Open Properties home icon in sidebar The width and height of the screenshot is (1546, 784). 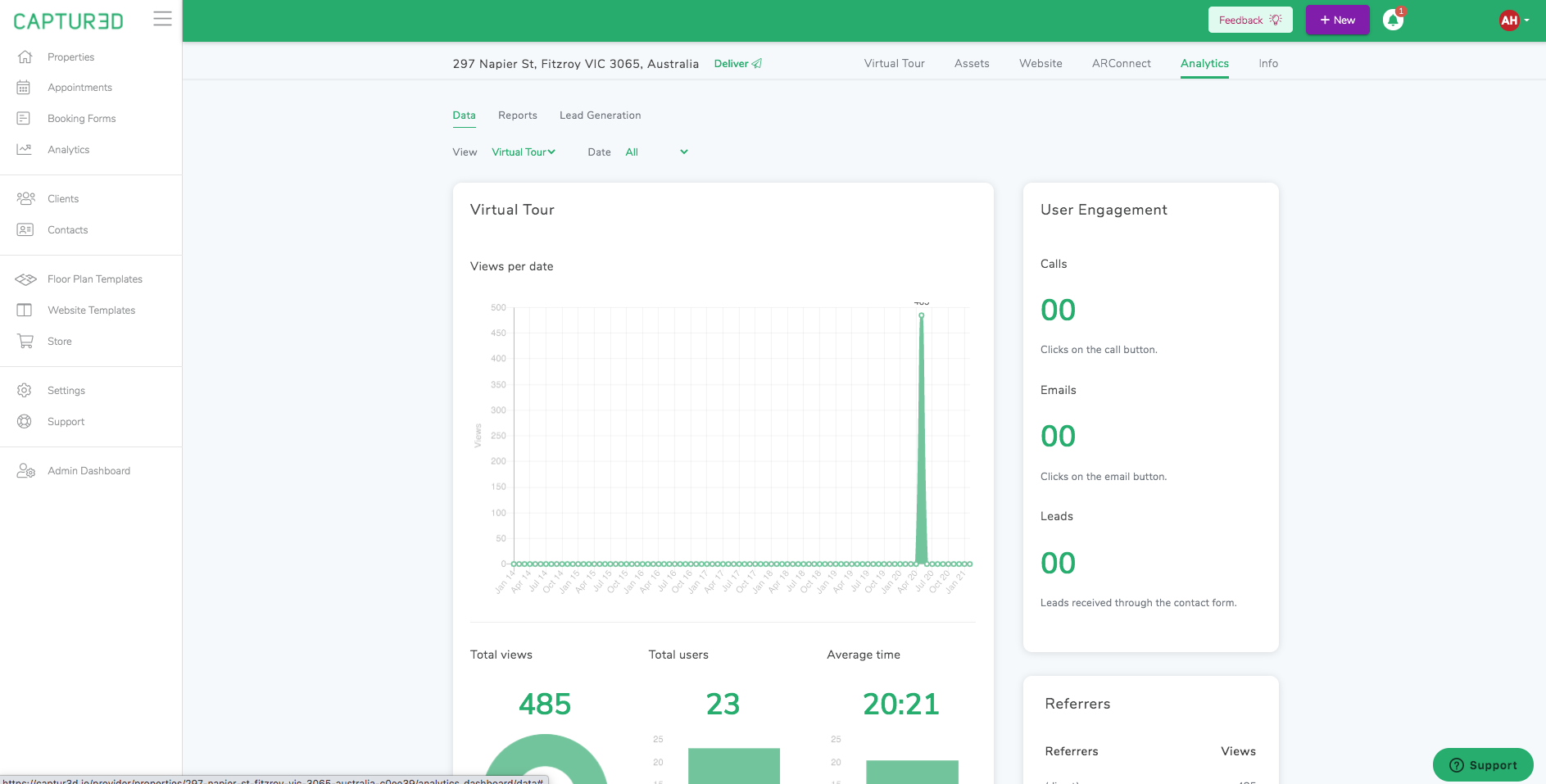click(25, 57)
